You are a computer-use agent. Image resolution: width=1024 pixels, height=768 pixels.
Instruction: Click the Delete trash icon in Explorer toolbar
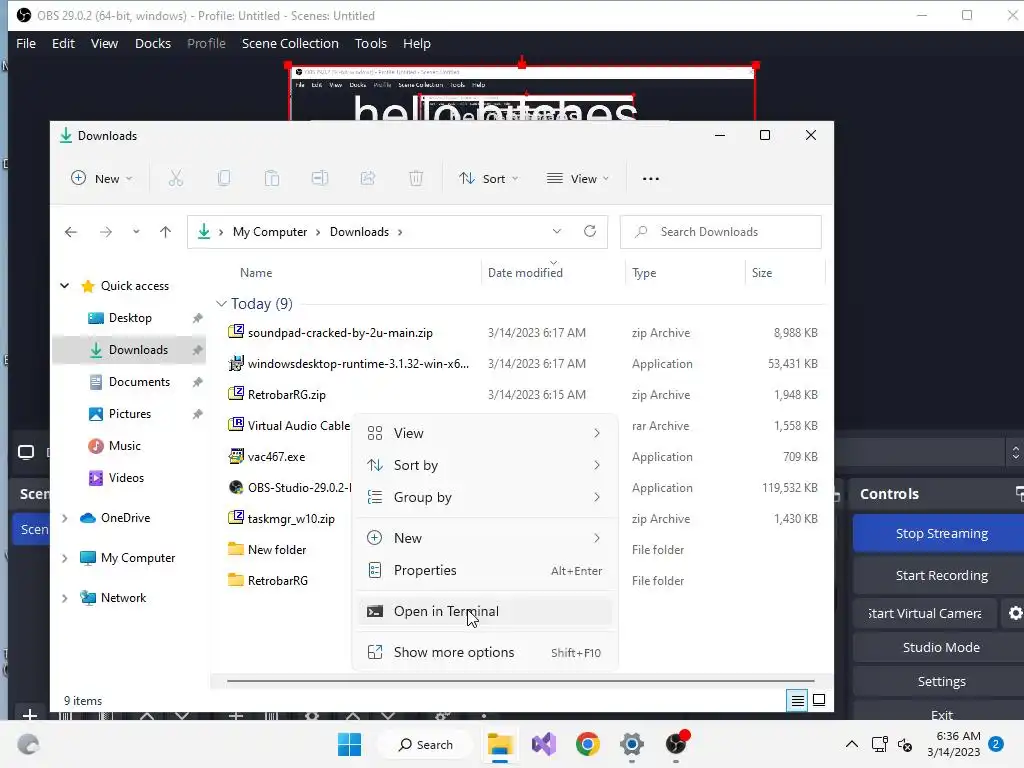[x=416, y=178]
